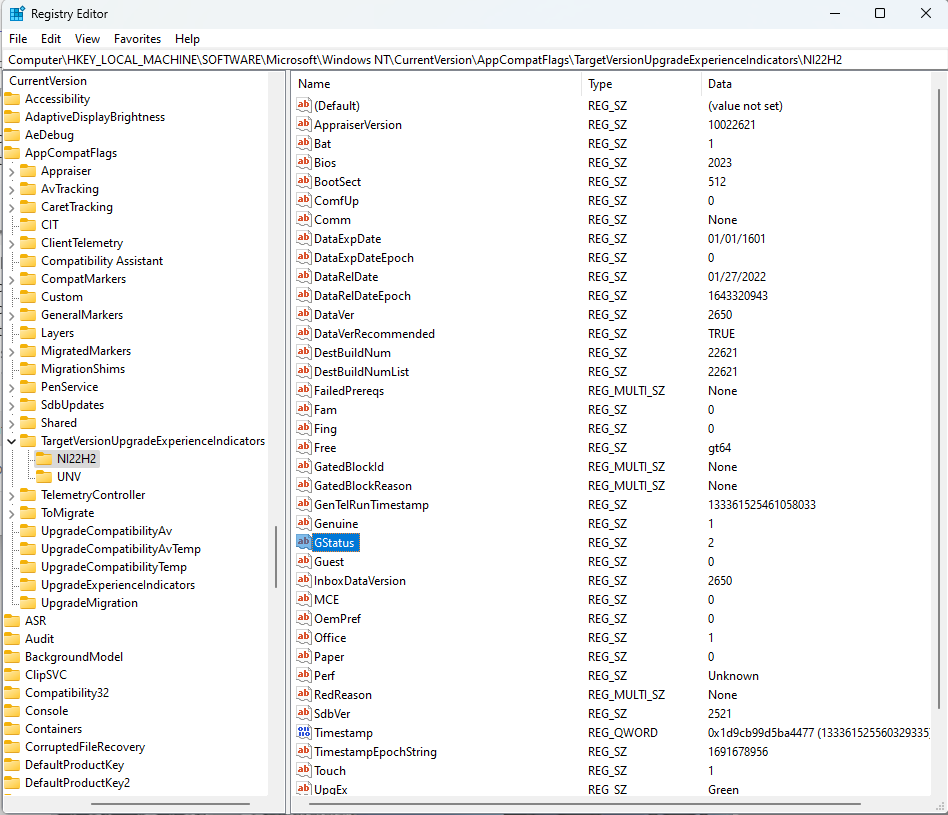Viewport: 948px width, 815px height.
Task: Select the icon beside the GStatus value
Action: [x=304, y=542]
